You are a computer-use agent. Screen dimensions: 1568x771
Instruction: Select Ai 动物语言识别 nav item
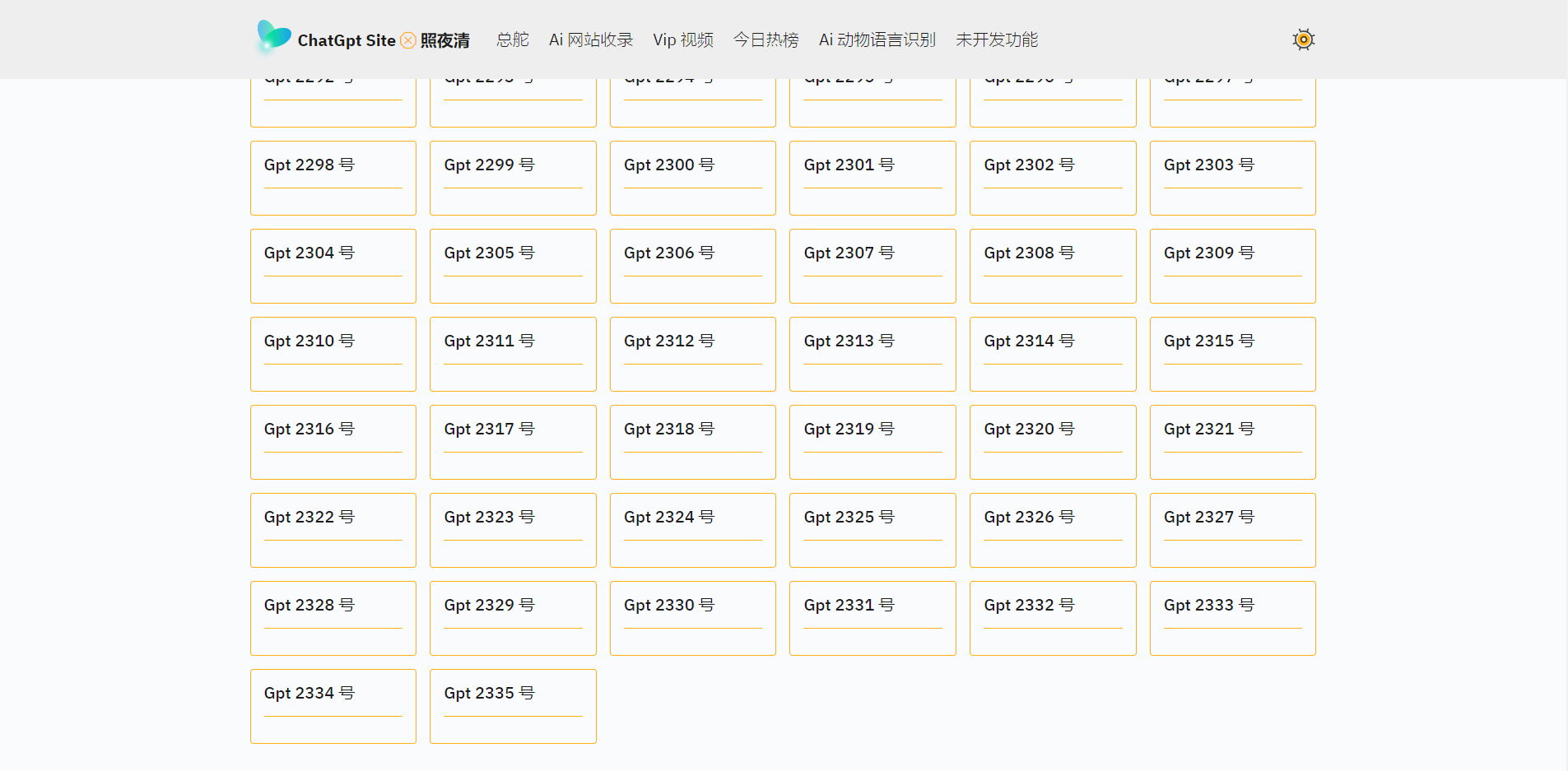pos(877,39)
